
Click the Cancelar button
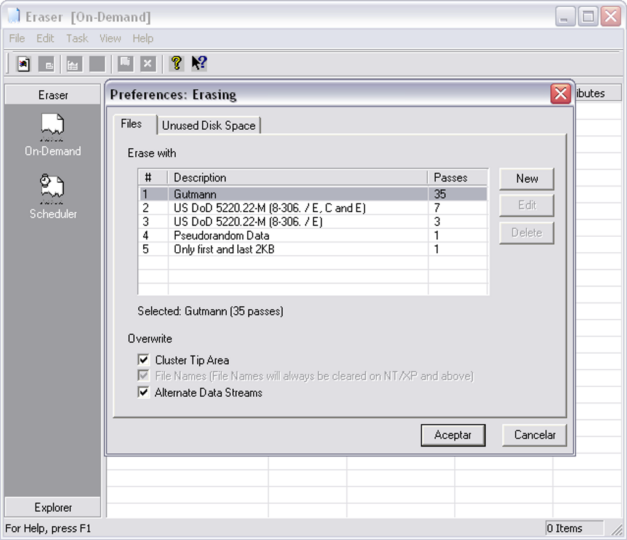(x=535, y=435)
